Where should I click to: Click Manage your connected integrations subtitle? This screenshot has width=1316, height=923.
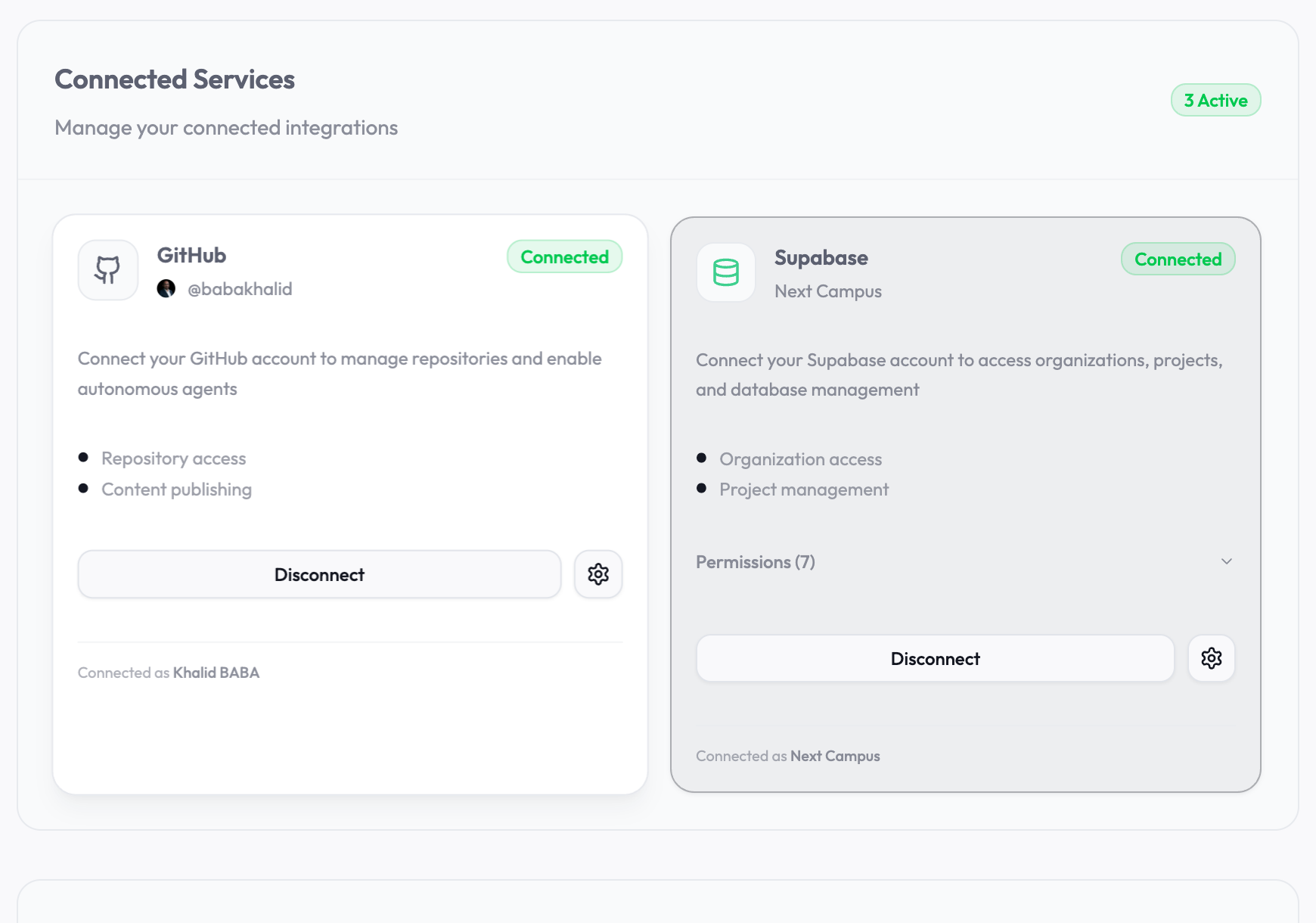(226, 128)
